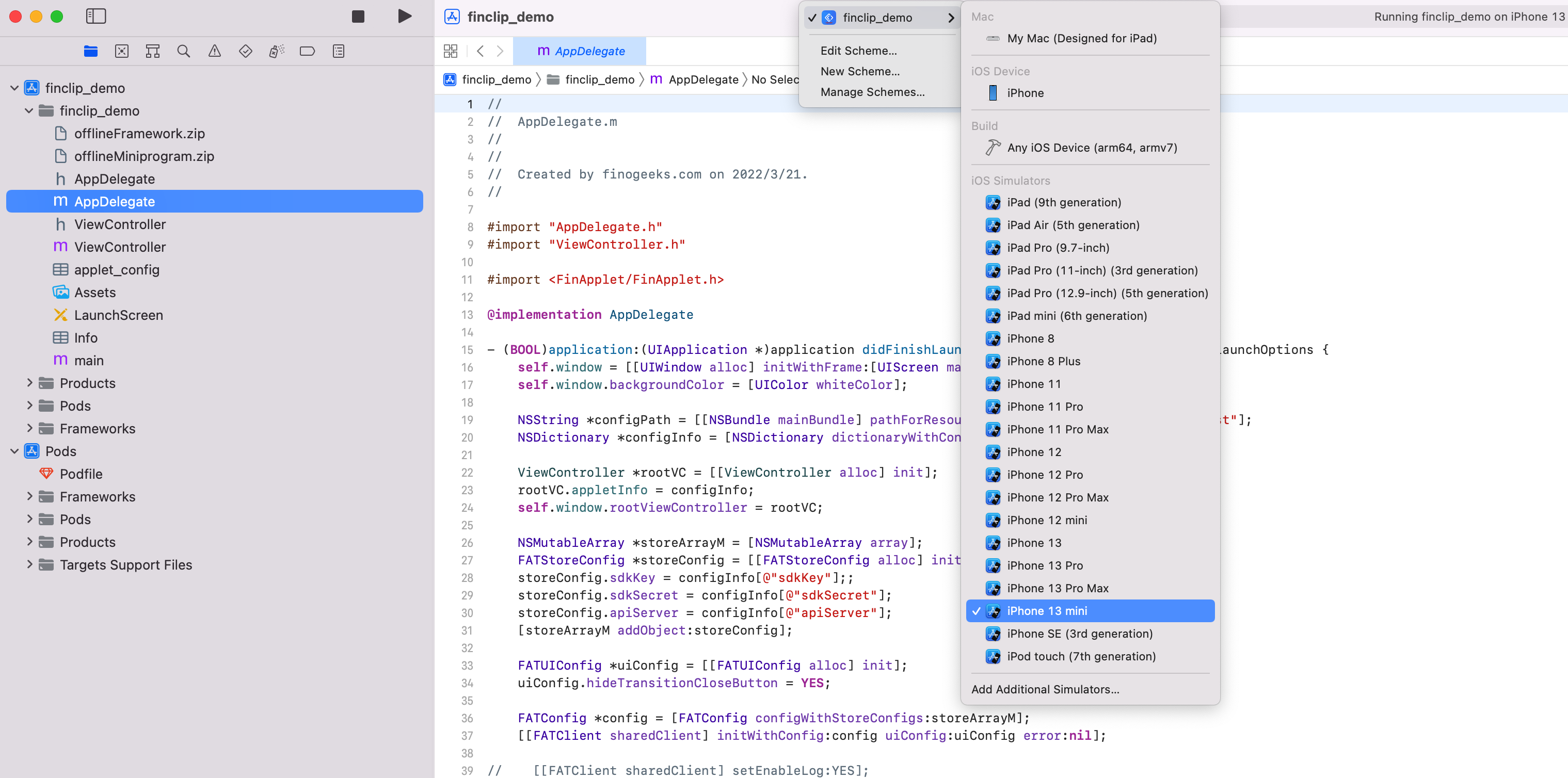The height and width of the screenshot is (778, 1568).
Task: Click the related items grid icon
Action: 451,51
